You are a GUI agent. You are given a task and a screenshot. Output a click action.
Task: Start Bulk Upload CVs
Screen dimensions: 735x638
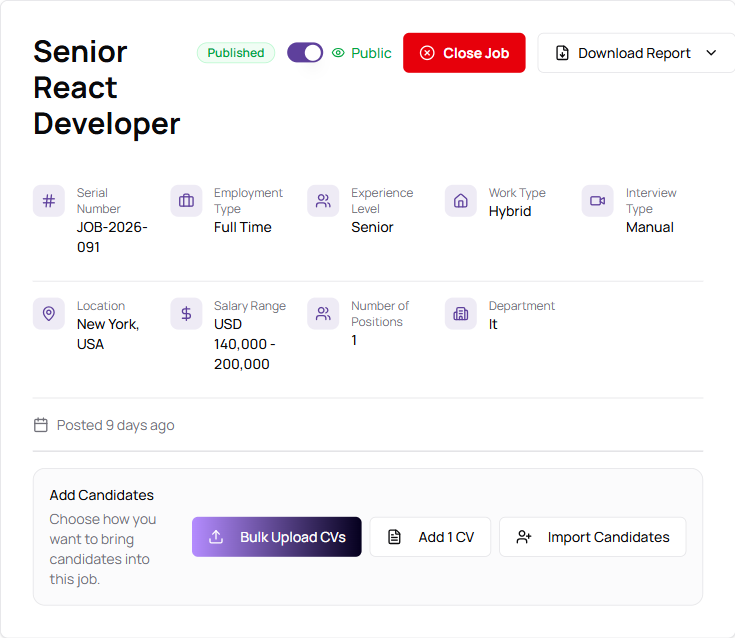(x=277, y=537)
